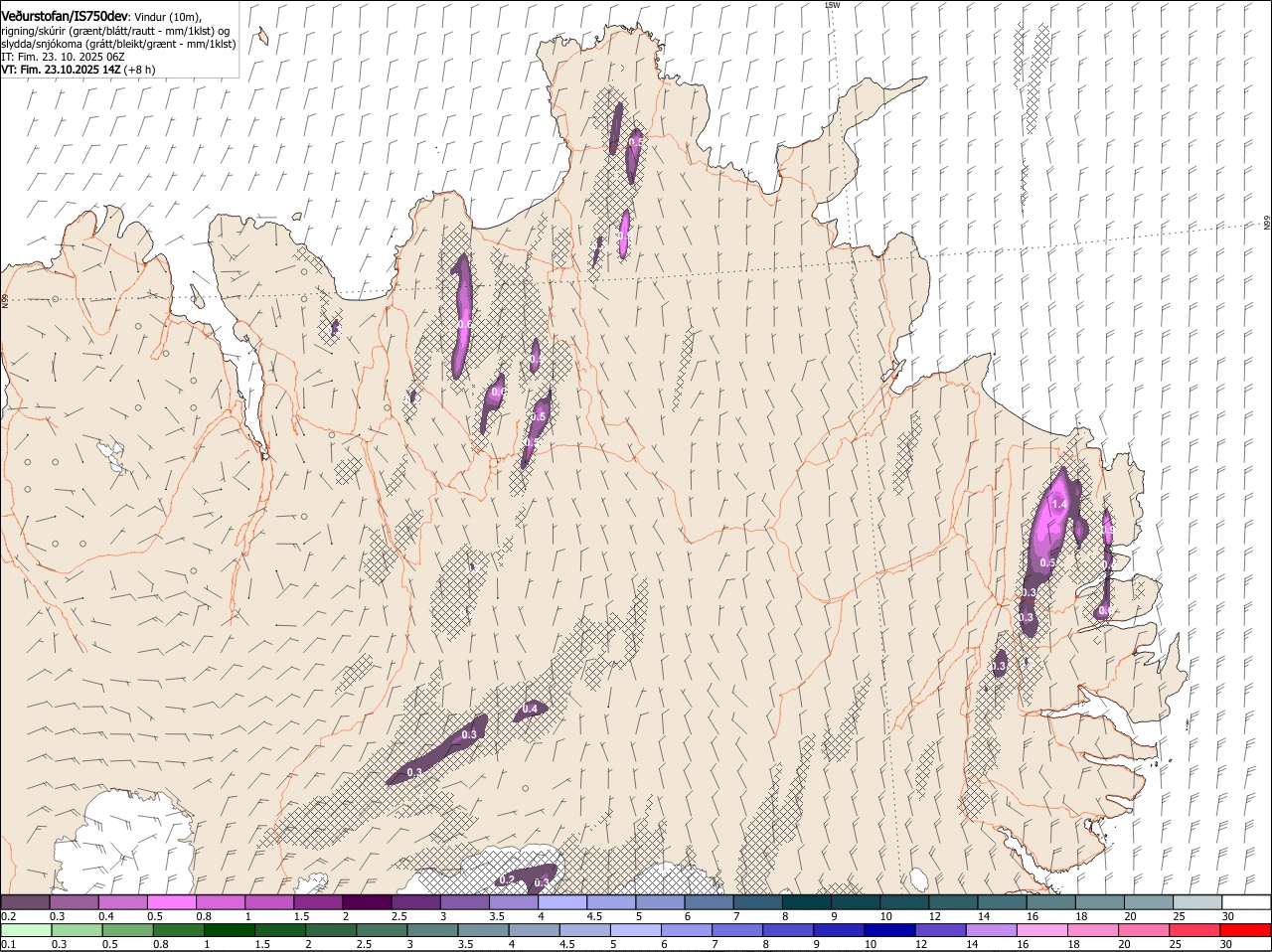Select the dark teal 9–10 swatch in upper legend
Viewport: 1272px width, 952px height.
[856, 902]
